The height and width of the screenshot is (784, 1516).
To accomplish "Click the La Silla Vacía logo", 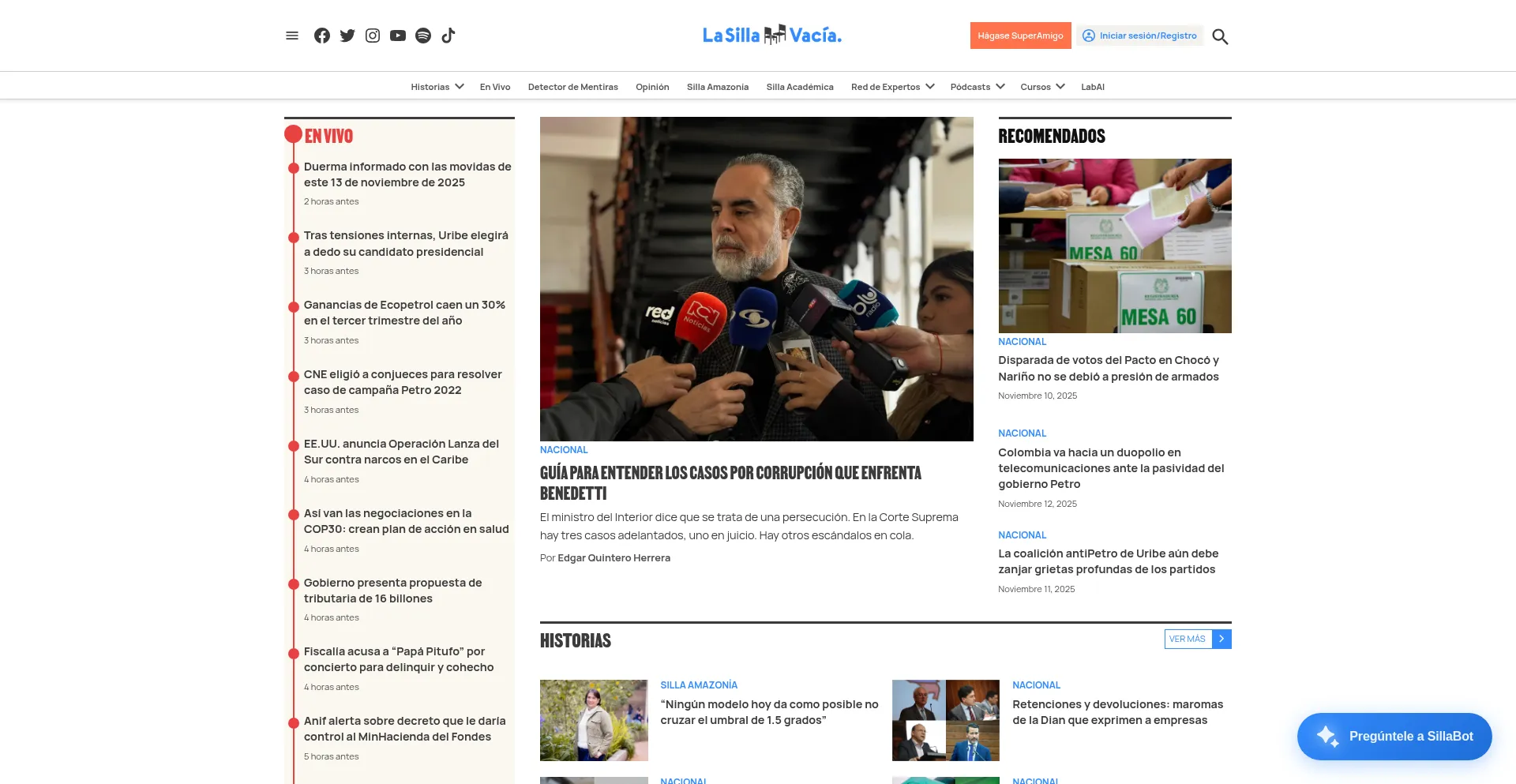I will [x=772, y=35].
